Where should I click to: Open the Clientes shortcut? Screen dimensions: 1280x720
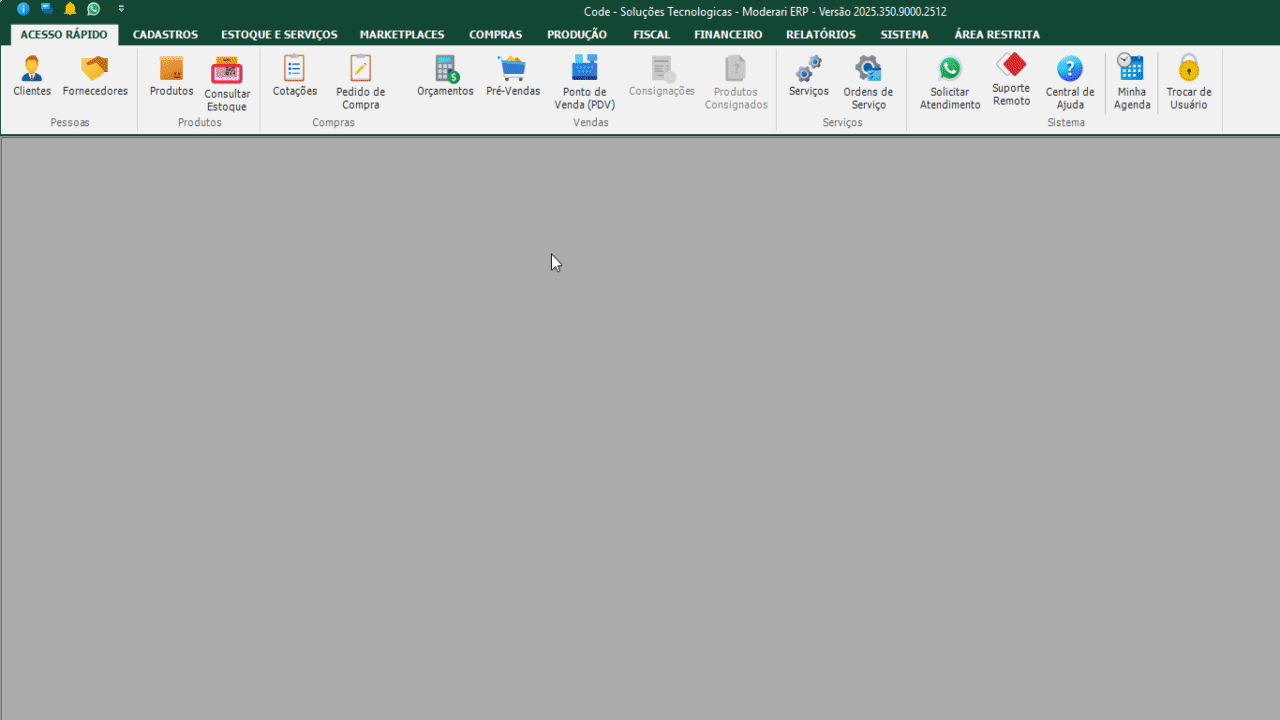tap(32, 77)
